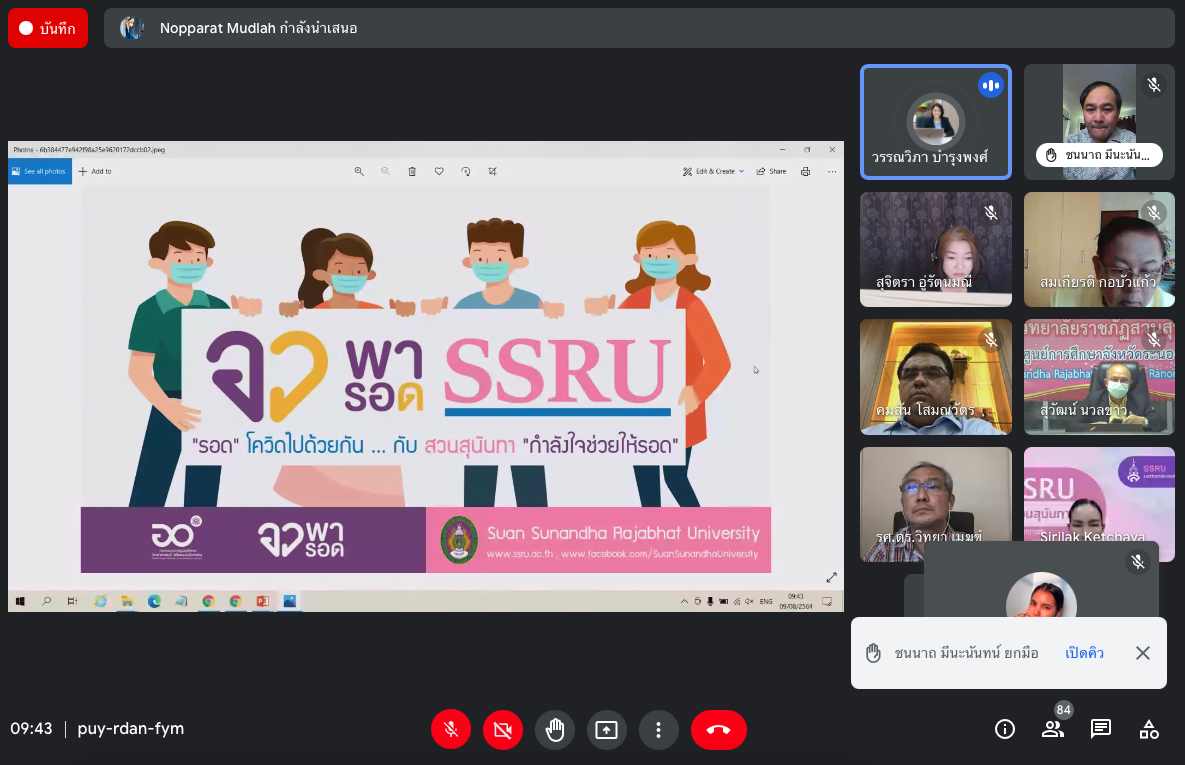Click the red บันทึก recording button

(47, 28)
